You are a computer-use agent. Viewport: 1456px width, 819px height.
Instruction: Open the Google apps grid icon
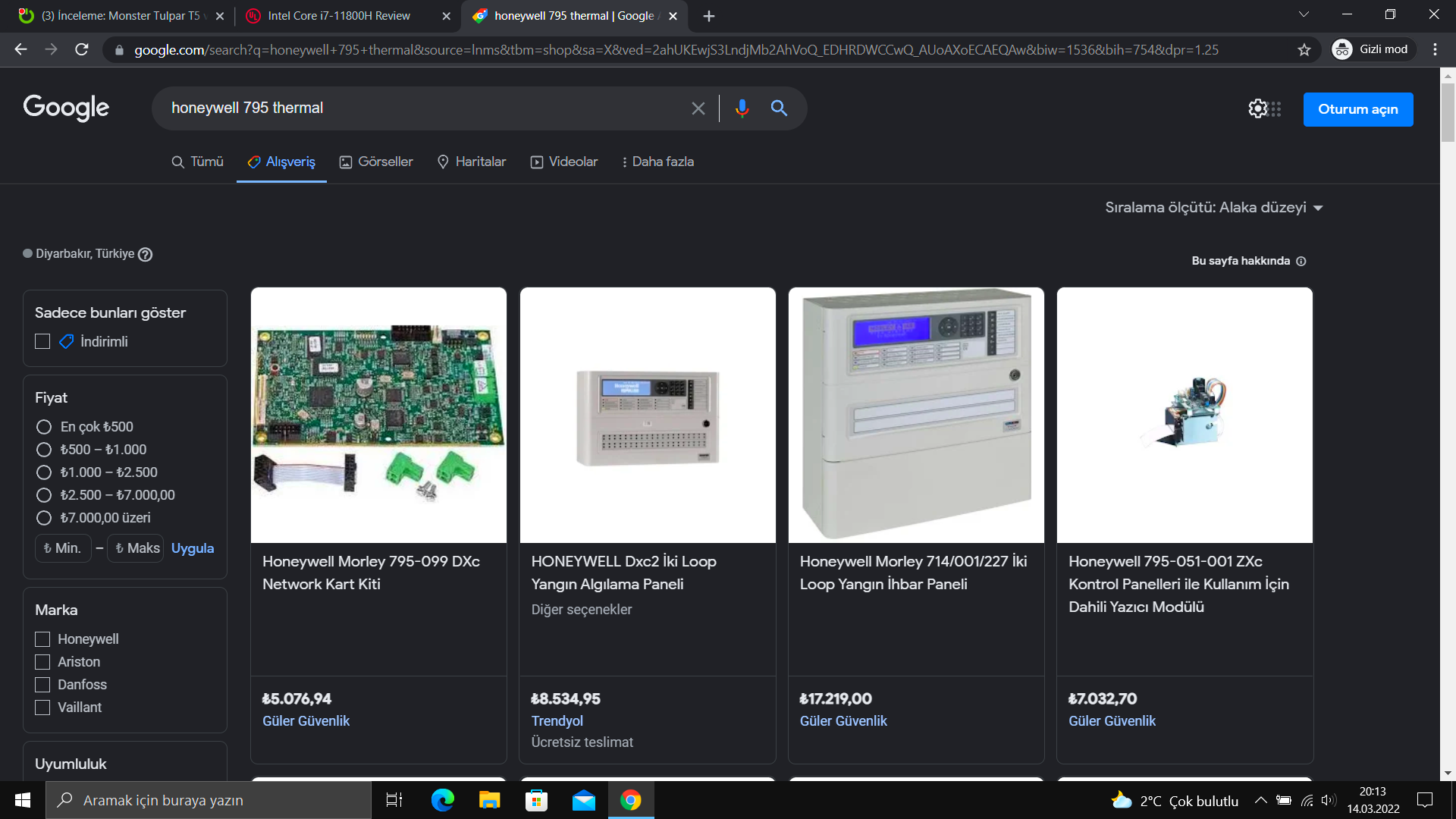click(1276, 109)
